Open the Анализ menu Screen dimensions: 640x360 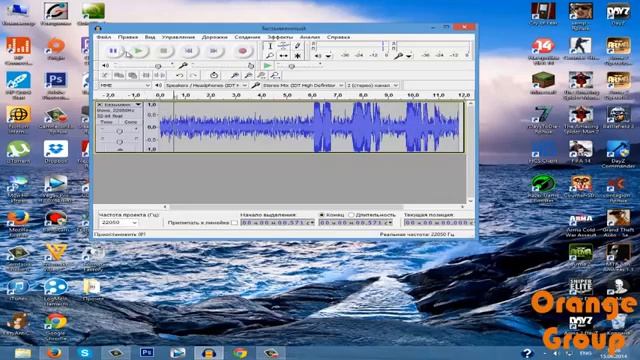pyautogui.click(x=310, y=37)
